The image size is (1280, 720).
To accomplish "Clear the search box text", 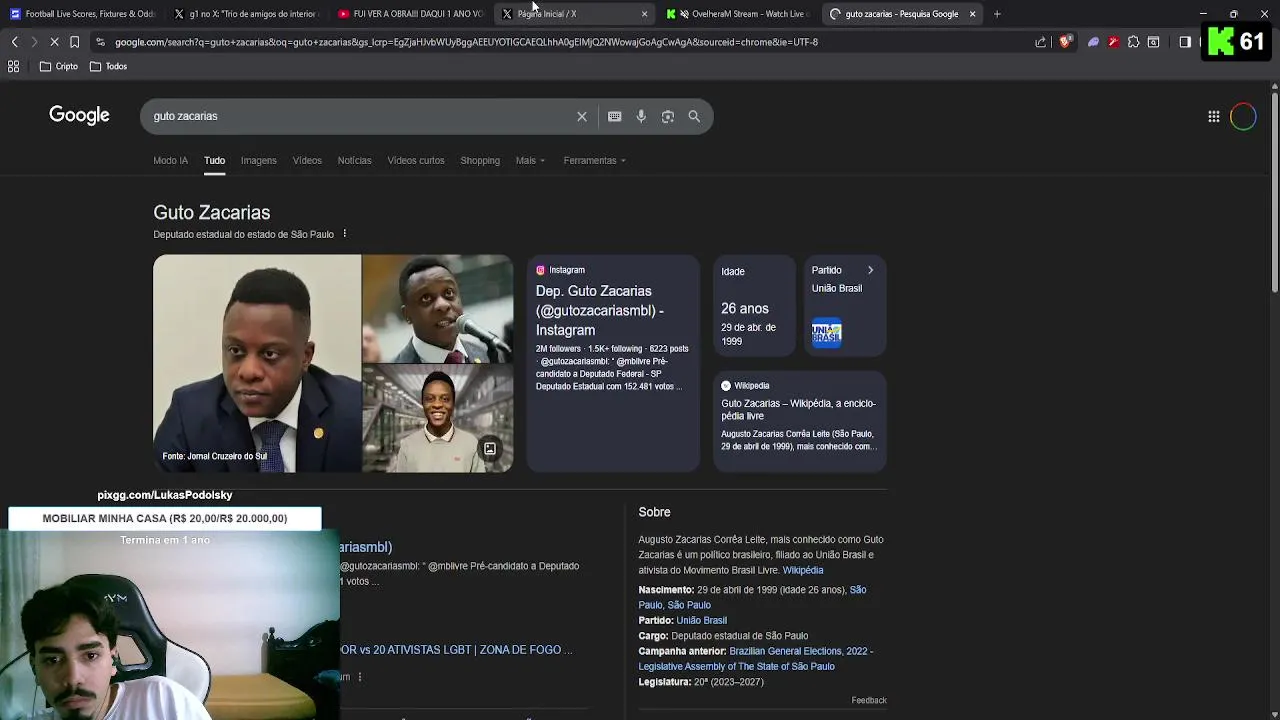I will click(582, 116).
